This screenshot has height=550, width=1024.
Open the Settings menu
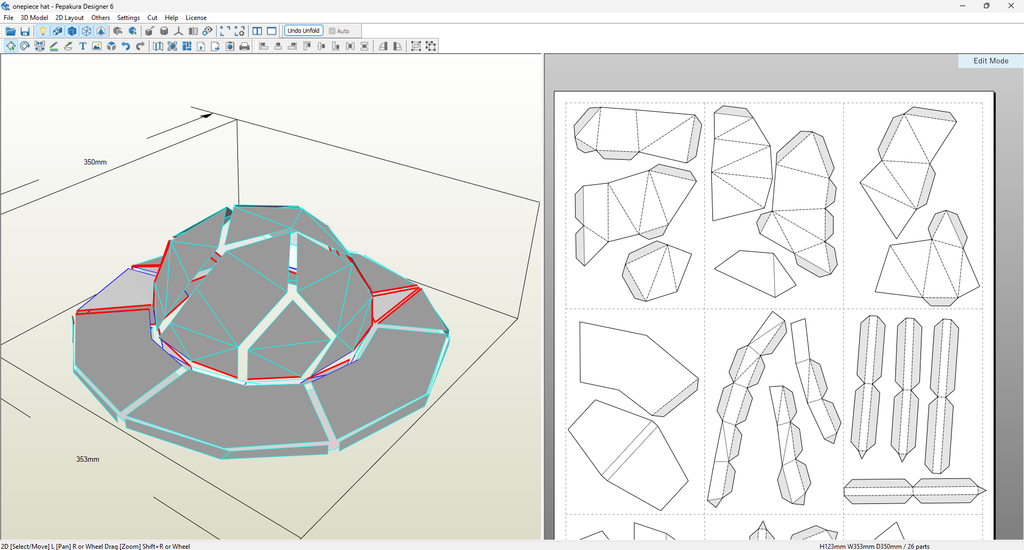click(x=128, y=18)
